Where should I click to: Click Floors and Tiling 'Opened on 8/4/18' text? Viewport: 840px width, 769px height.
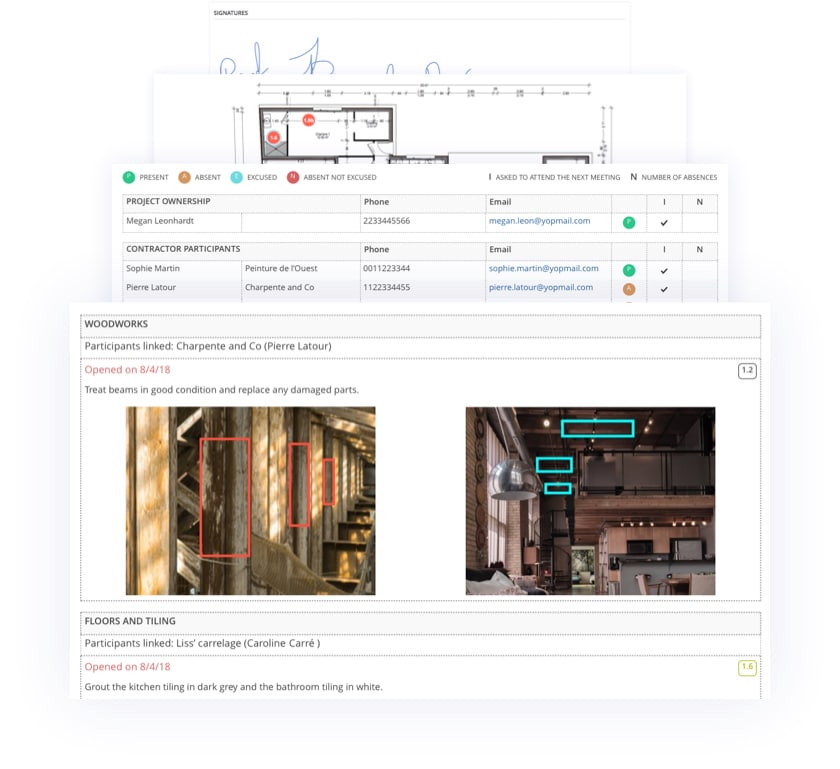pyautogui.click(x=128, y=667)
